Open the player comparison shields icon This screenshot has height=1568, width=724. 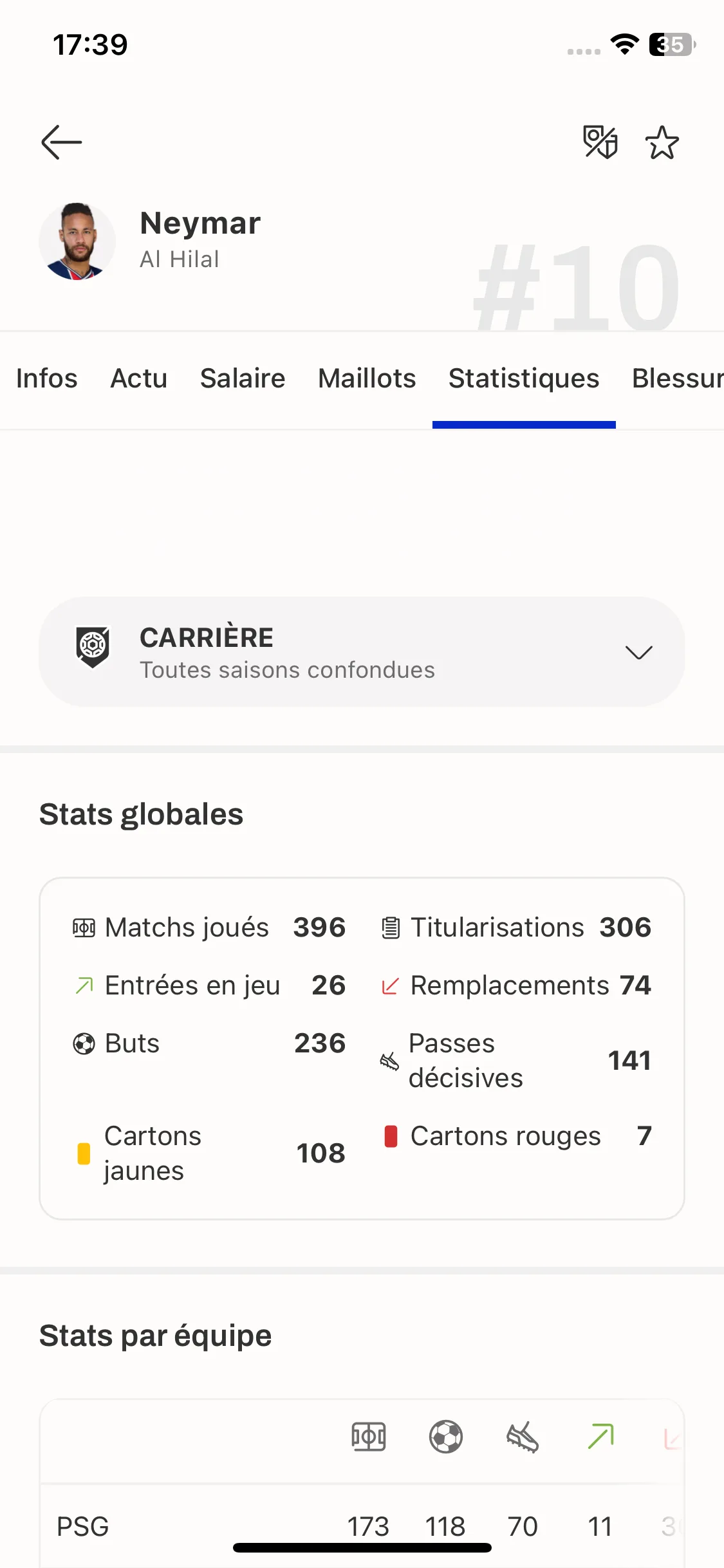point(600,142)
